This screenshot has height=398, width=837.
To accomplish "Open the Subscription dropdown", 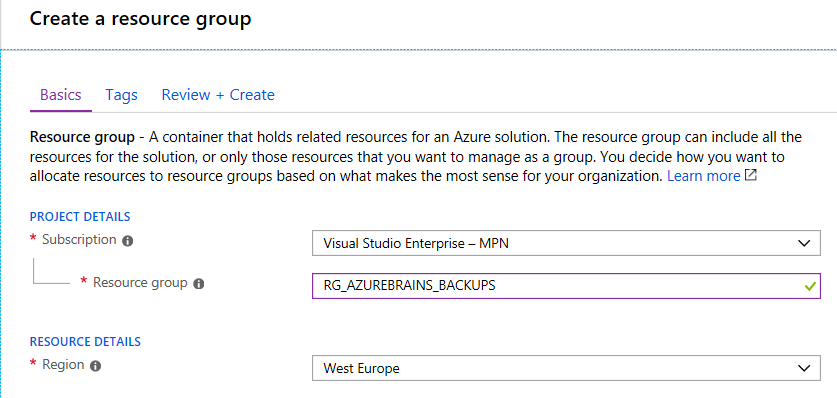I will point(566,243).
